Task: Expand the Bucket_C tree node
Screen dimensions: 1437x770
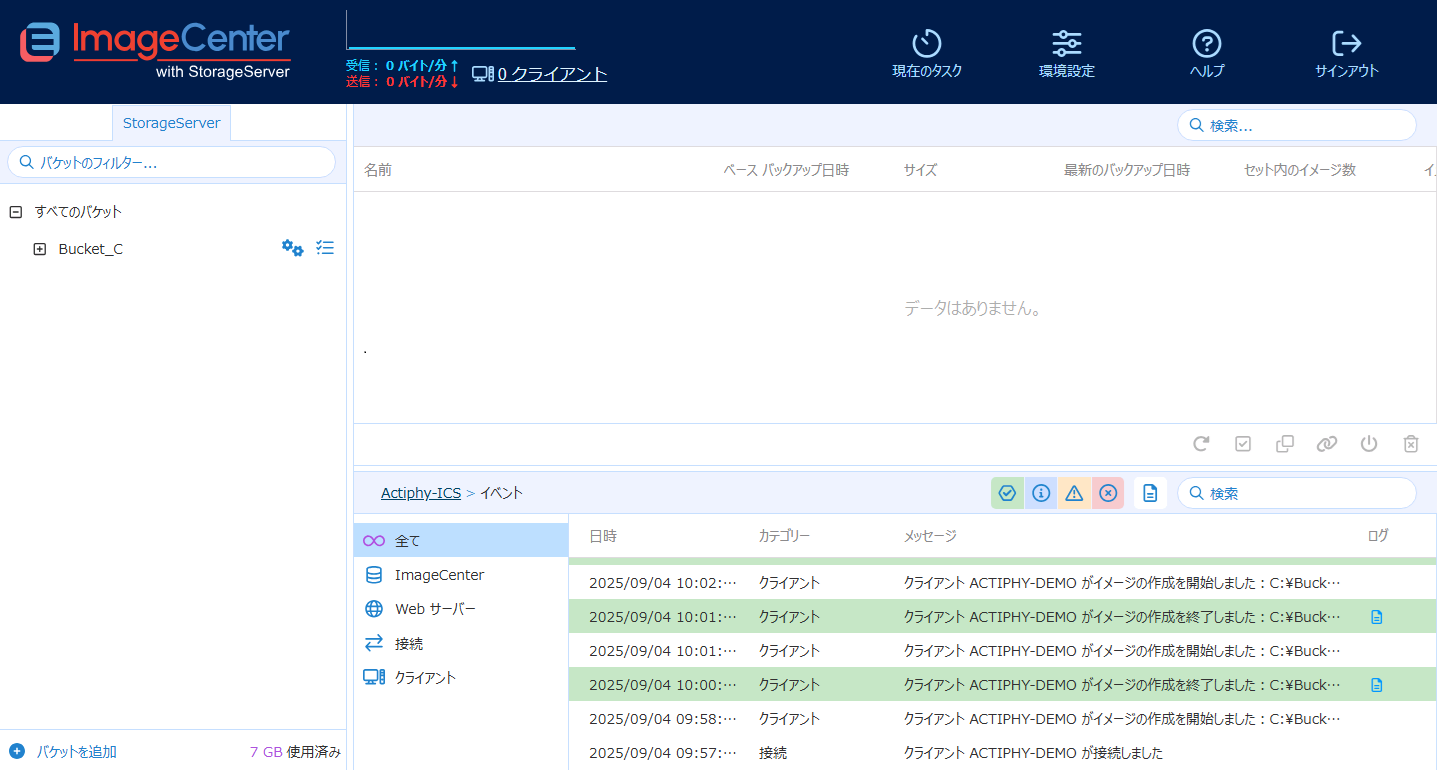Action: coord(40,249)
